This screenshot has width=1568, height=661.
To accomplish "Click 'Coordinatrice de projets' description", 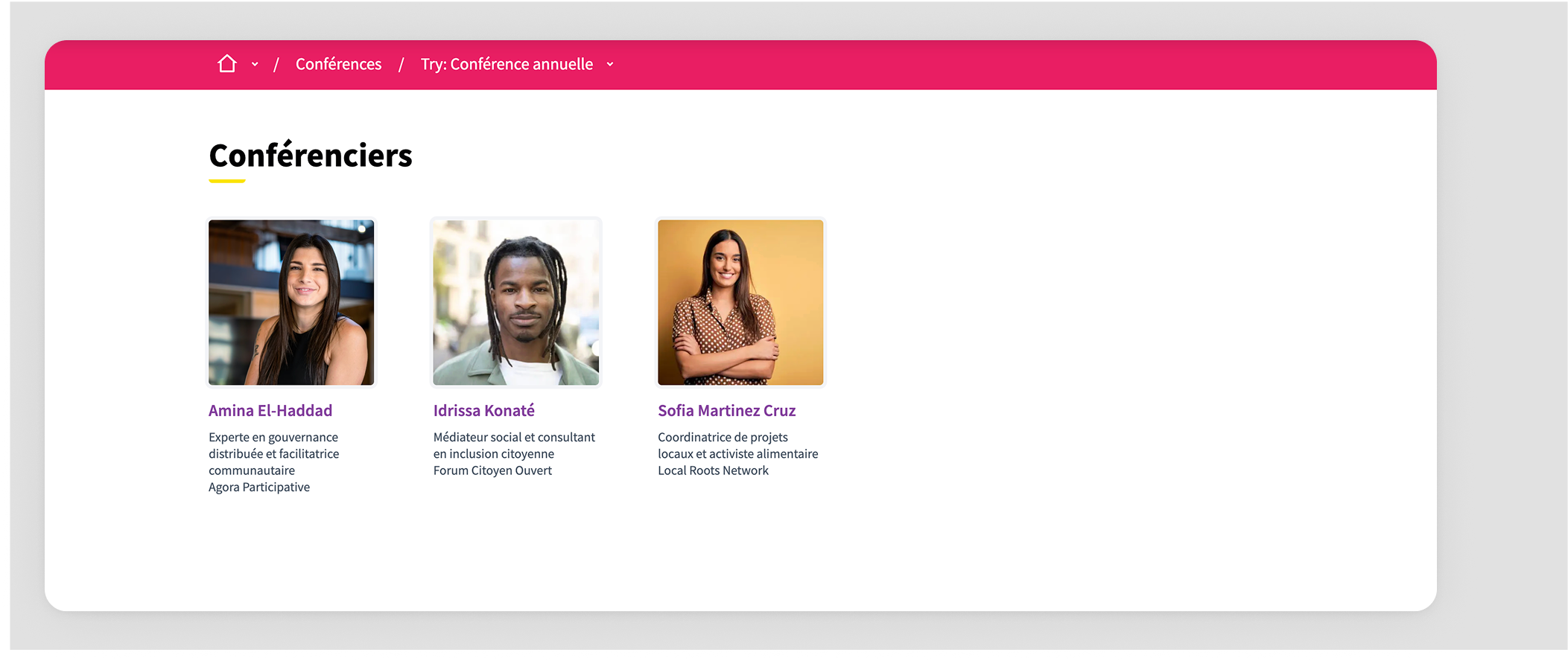I will click(737, 445).
